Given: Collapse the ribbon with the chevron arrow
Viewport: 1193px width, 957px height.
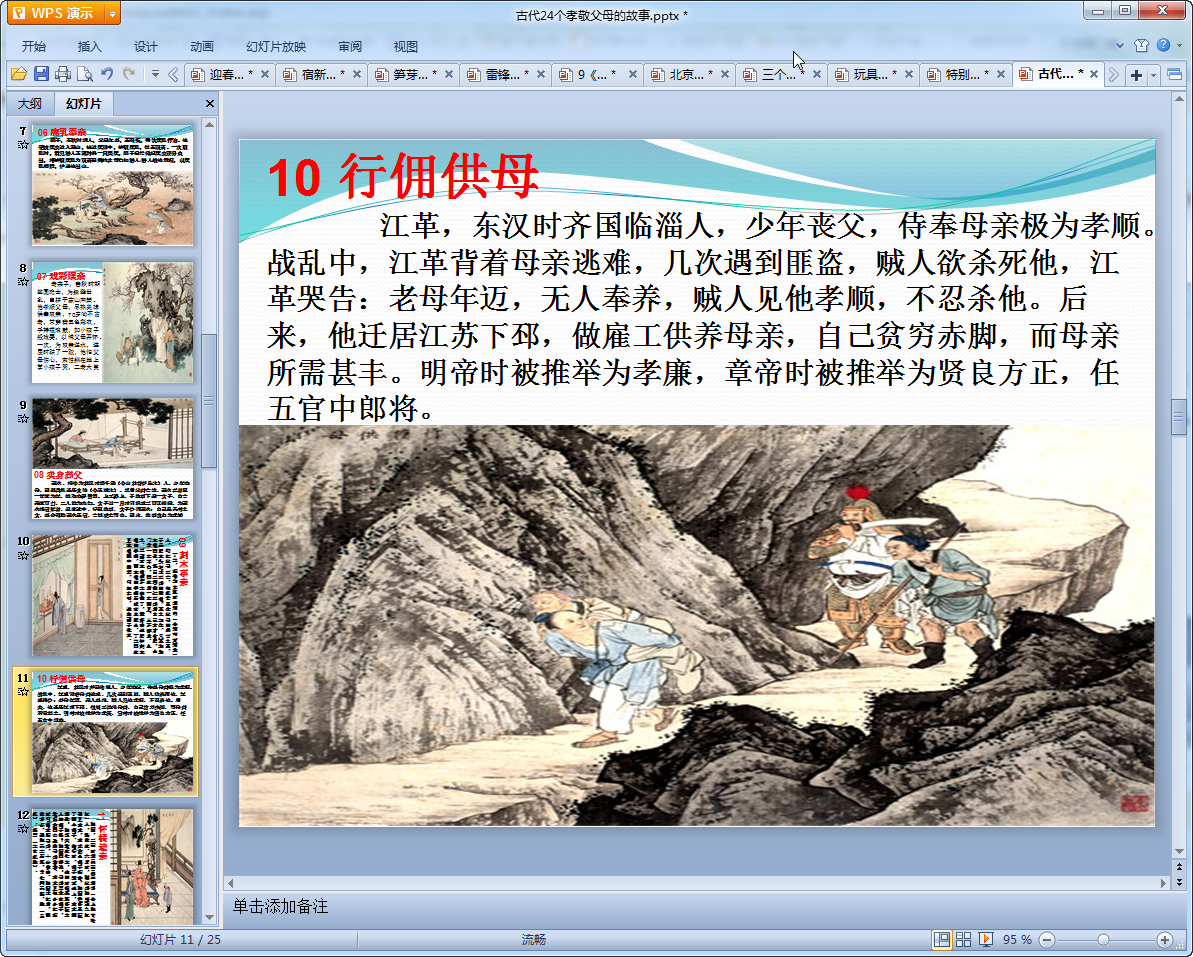Looking at the screenshot, I should pos(1120,46).
